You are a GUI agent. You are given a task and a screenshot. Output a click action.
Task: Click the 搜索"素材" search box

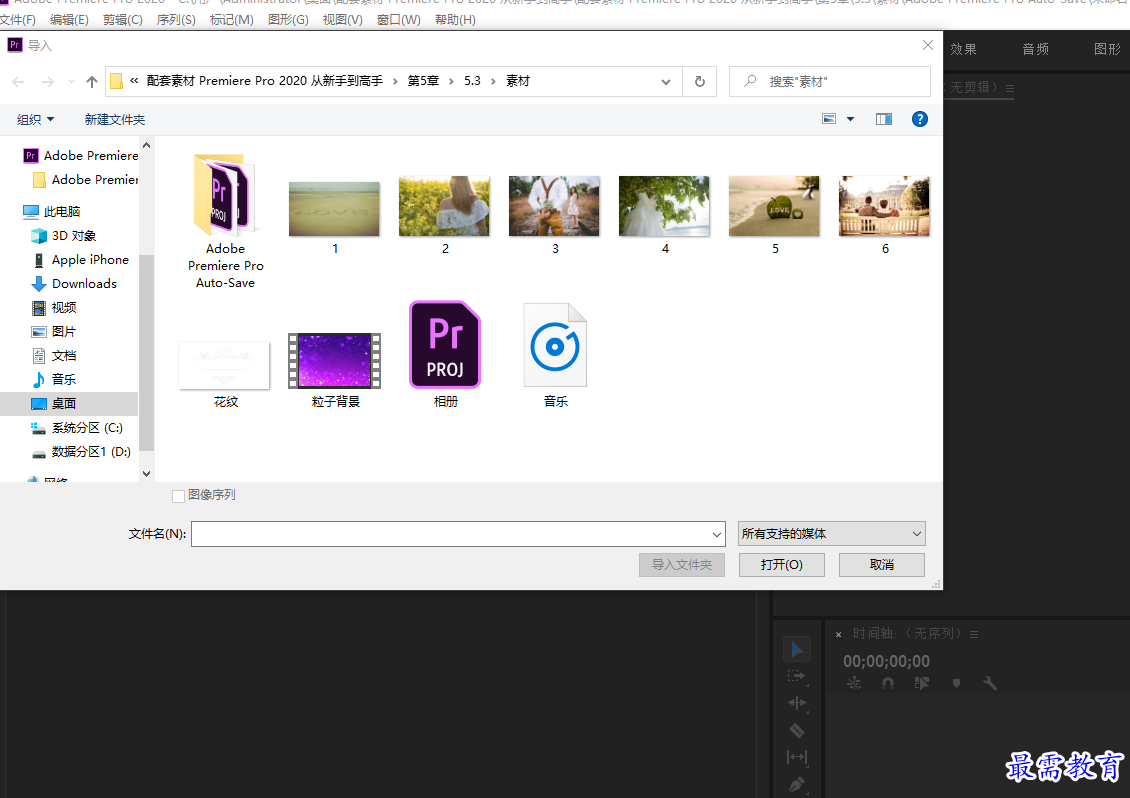[829, 81]
